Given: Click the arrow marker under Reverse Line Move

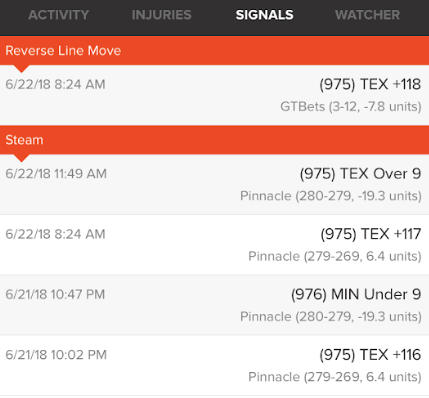Looking at the screenshot, I should tap(22, 69).
